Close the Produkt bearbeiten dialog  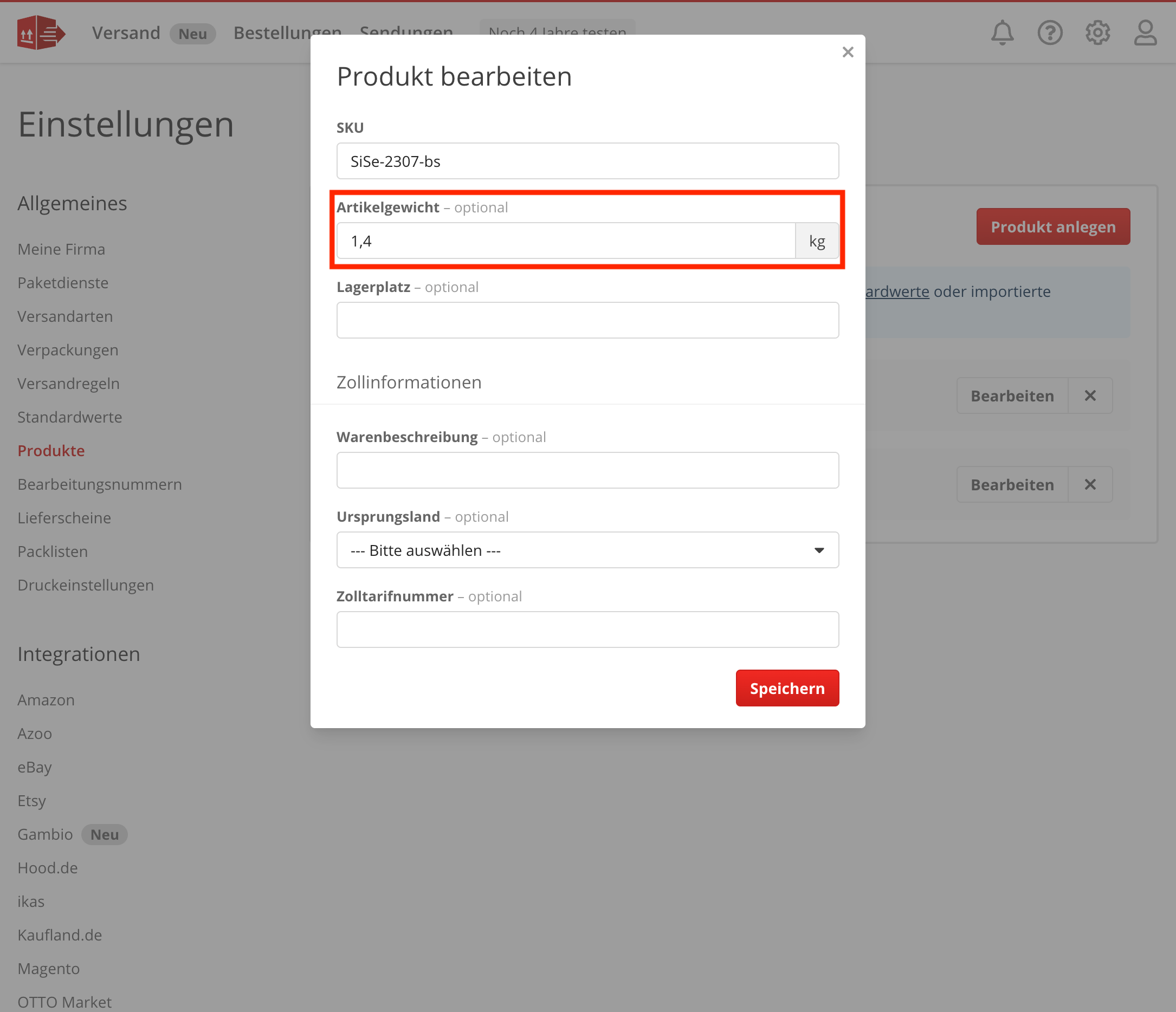[848, 52]
